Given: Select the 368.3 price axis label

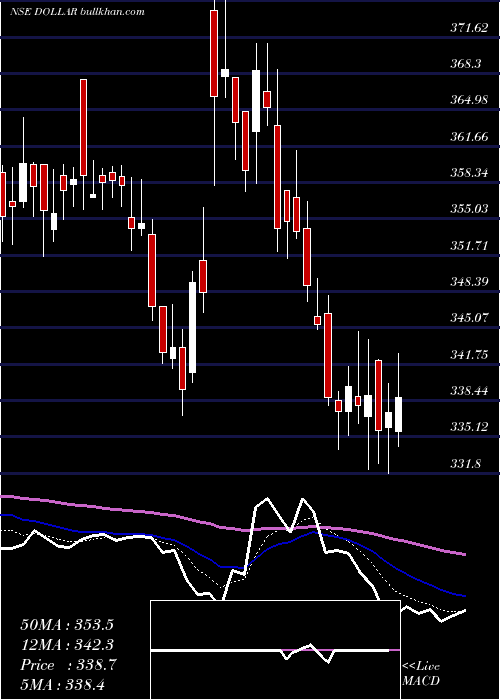Looking at the screenshot, I should (x=465, y=64).
